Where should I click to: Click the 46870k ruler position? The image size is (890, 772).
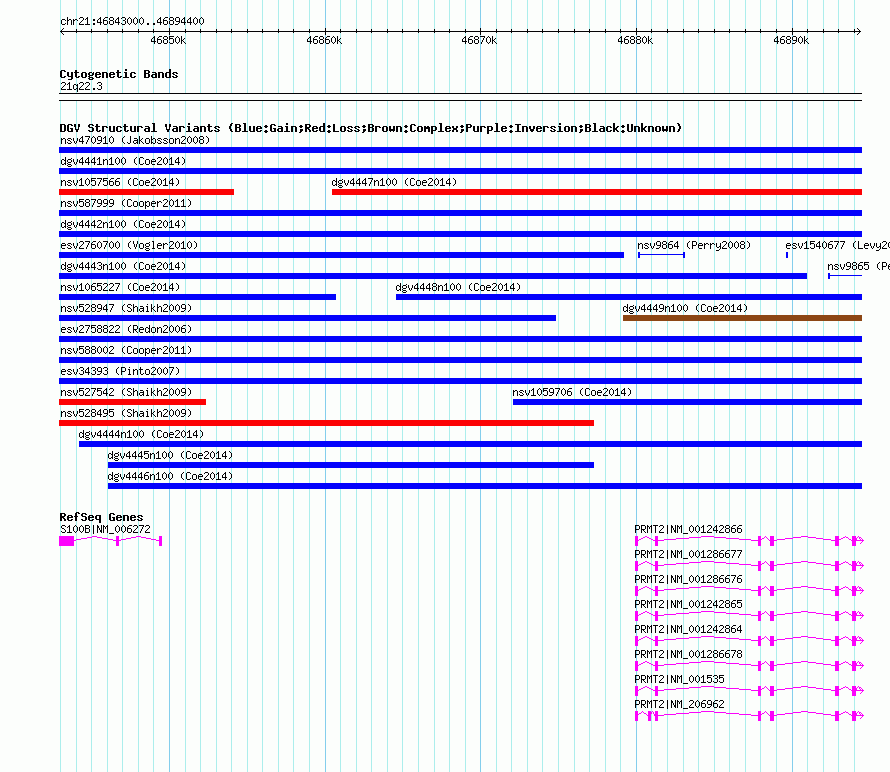[x=479, y=40]
